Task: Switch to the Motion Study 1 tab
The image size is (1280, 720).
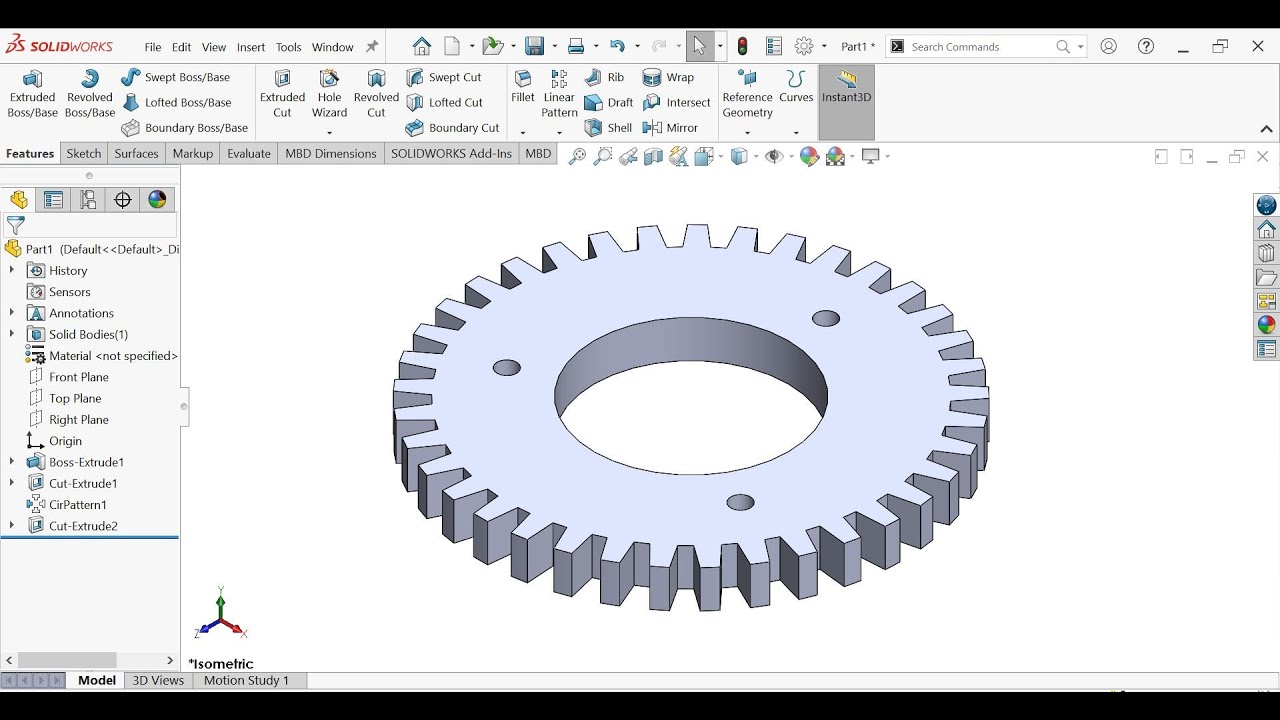Action: coord(246,680)
